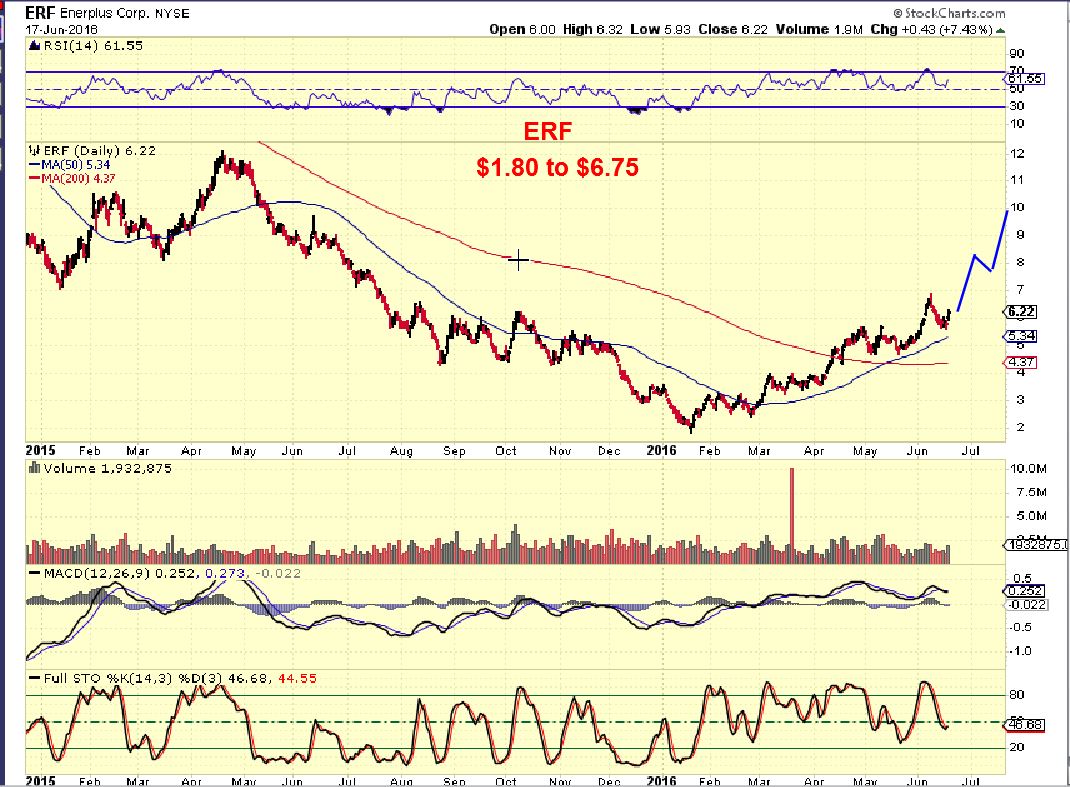The image size is (1070, 787).
Task: Click the red MA(200) legend line marker
Action: [x=34, y=179]
